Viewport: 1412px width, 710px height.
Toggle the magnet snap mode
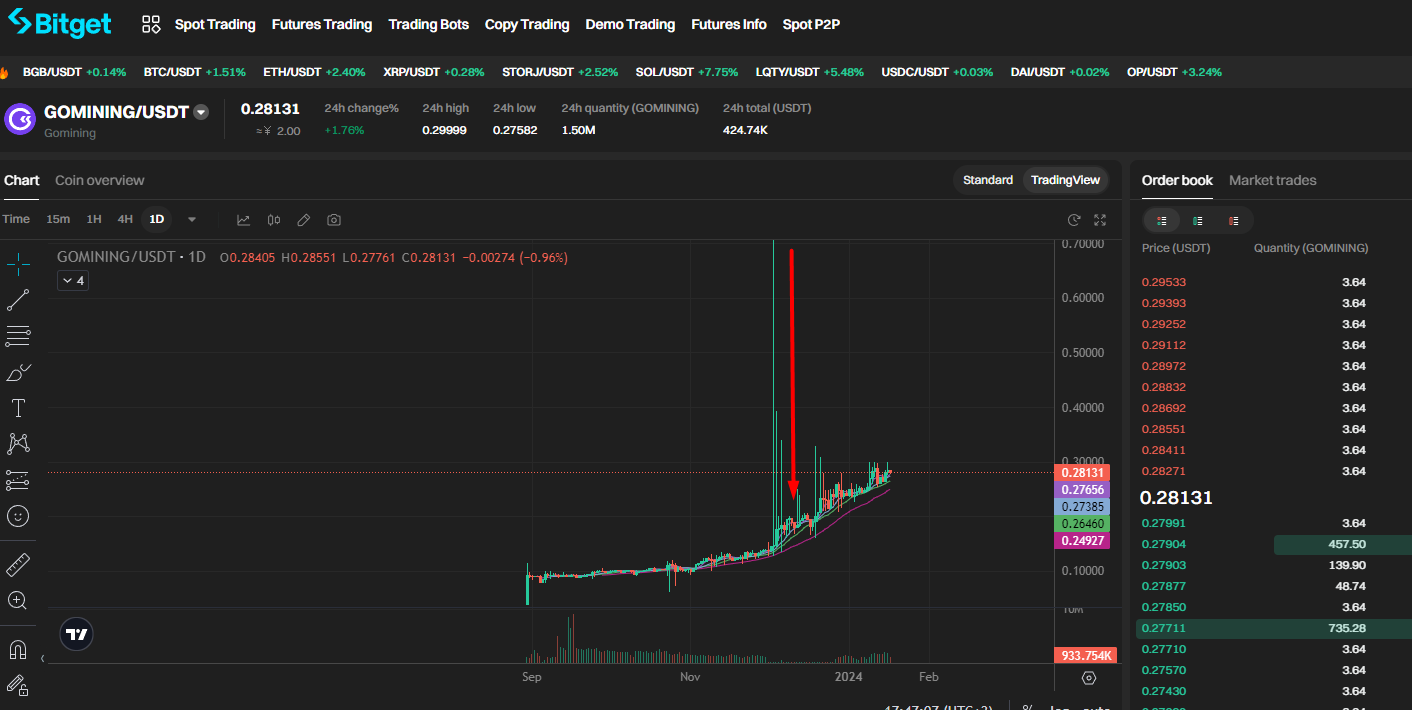(18, 650)
